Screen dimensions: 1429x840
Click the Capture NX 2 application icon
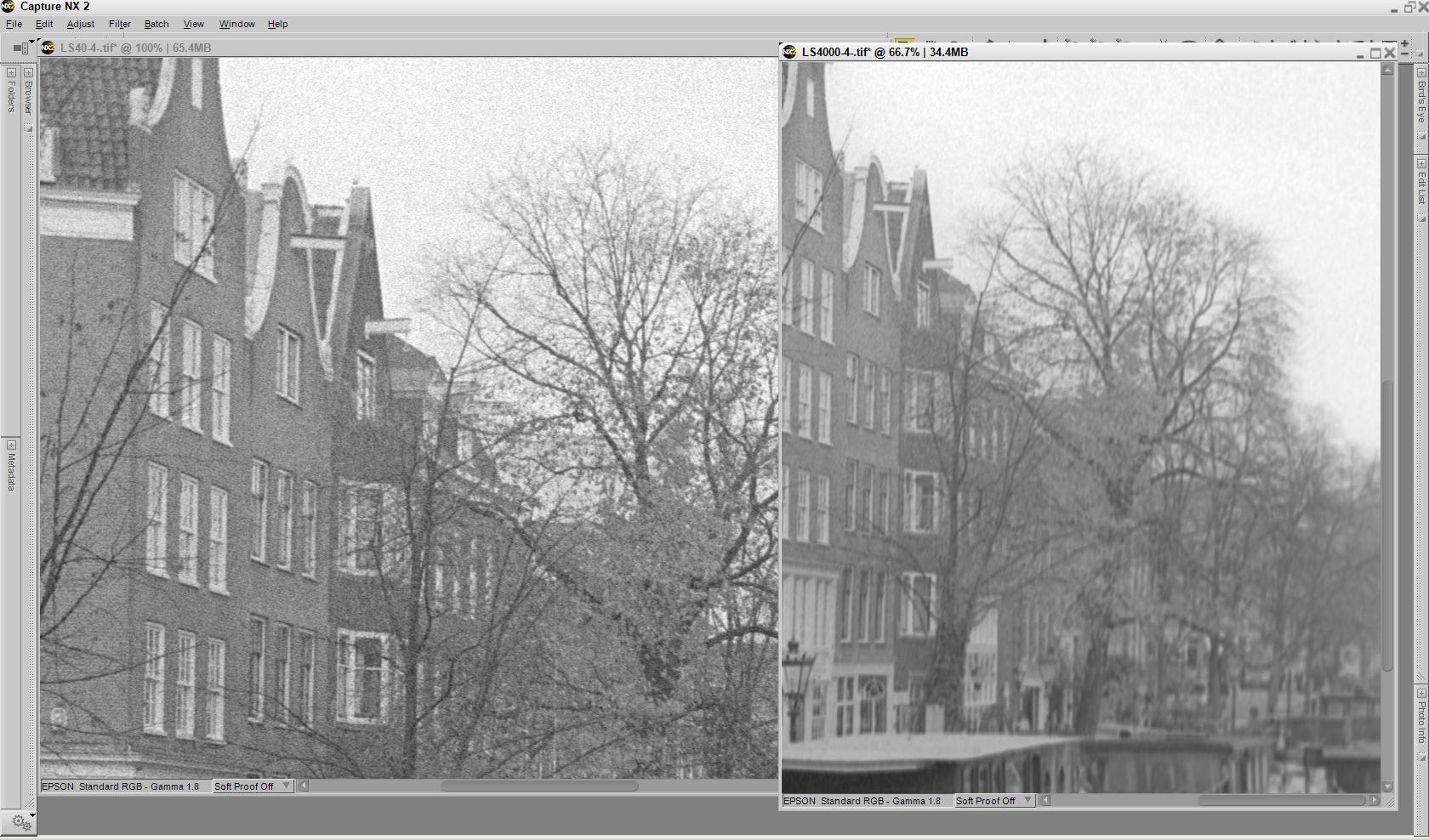pos(9,7)
